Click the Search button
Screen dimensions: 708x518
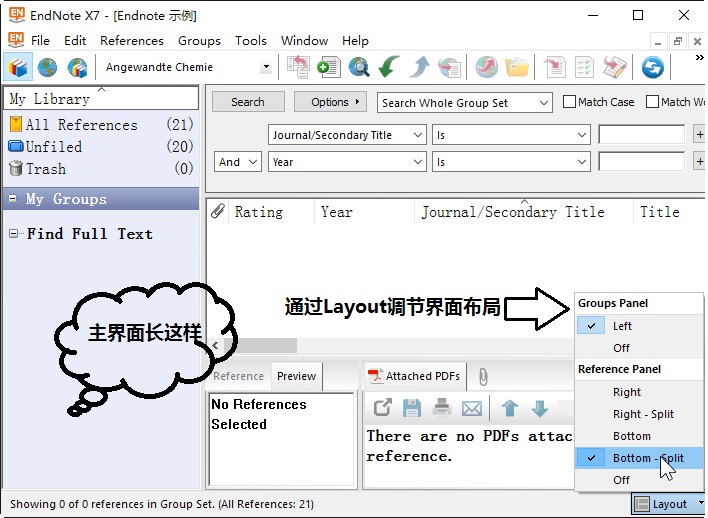point(248,102)
